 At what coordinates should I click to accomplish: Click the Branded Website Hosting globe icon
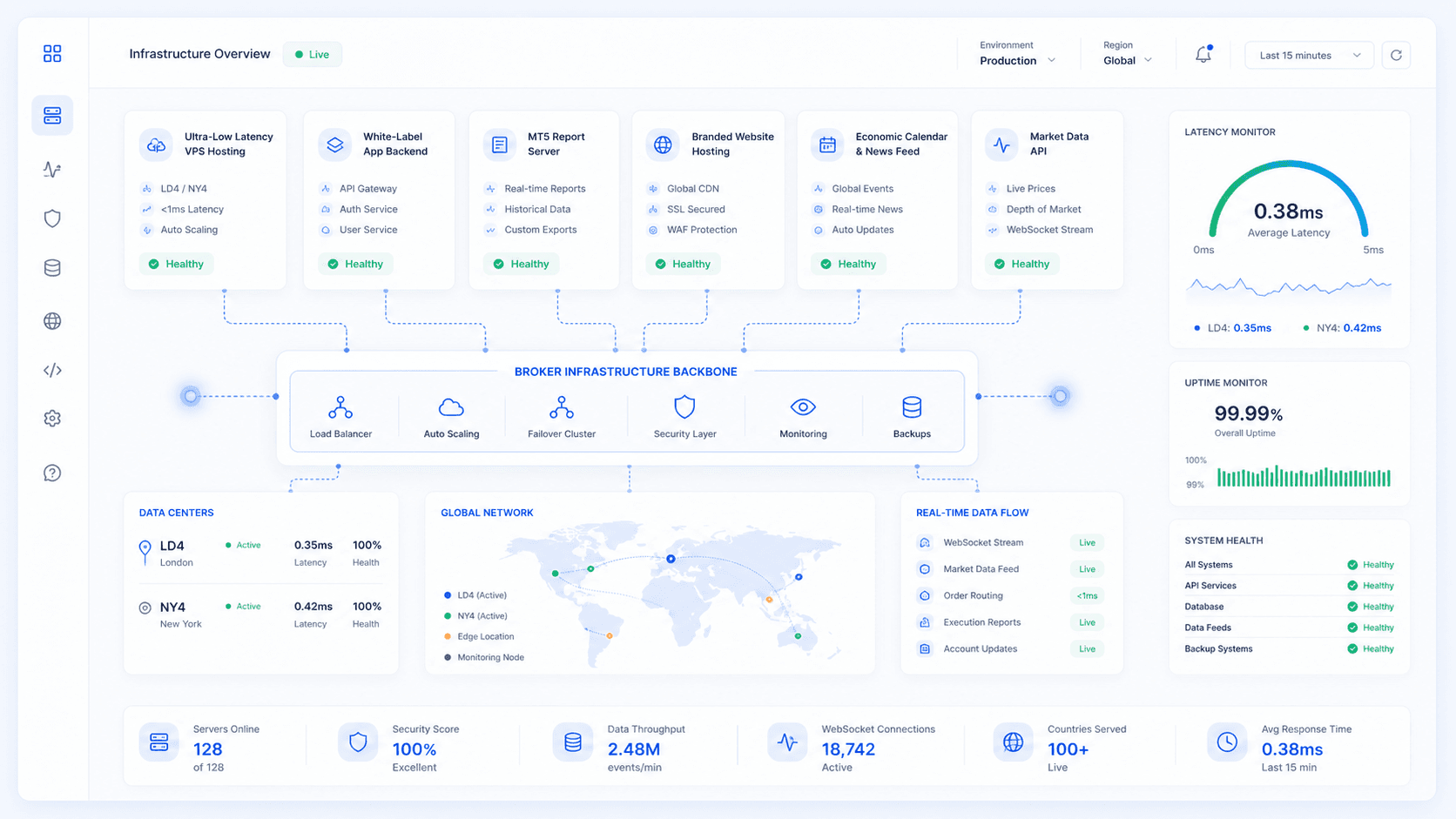coord(663,144)
